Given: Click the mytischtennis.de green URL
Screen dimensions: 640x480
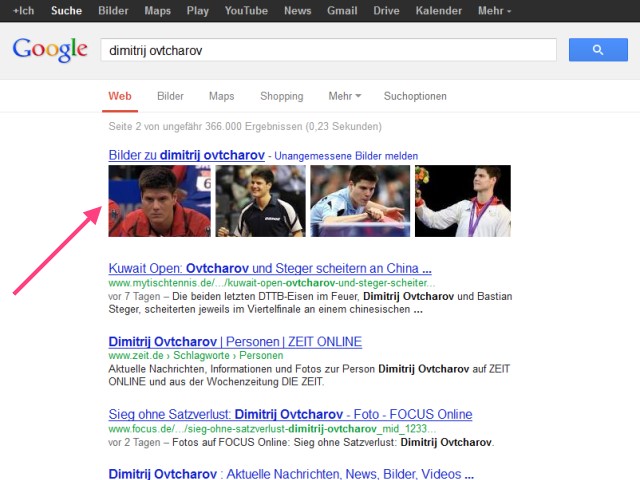Looking at the screenshot, I should (271, 283).
